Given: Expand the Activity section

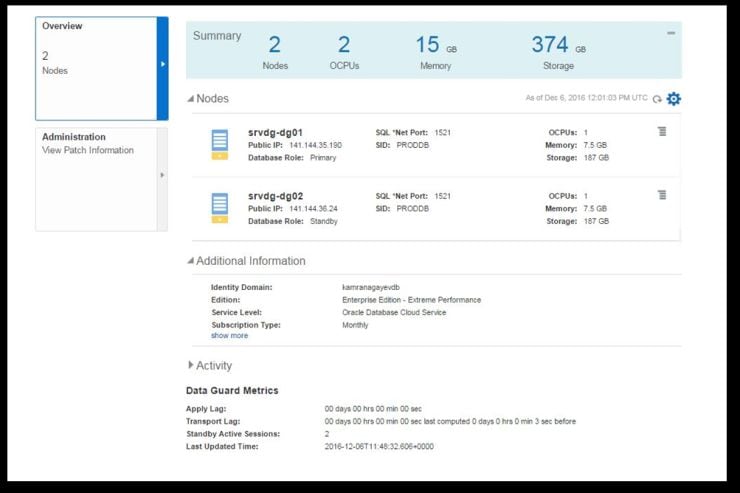Looking at the screenshot, I should click(x=191, y=365).
